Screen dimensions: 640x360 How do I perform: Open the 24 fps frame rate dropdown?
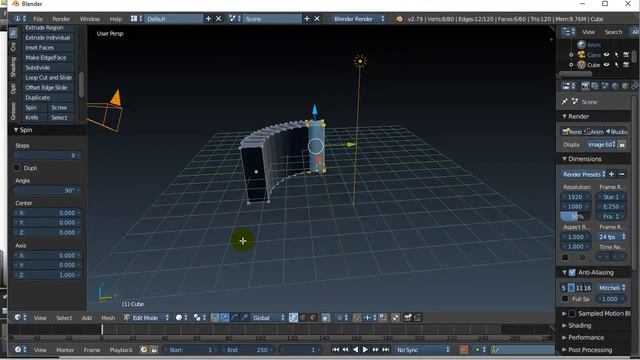(611, 237)
